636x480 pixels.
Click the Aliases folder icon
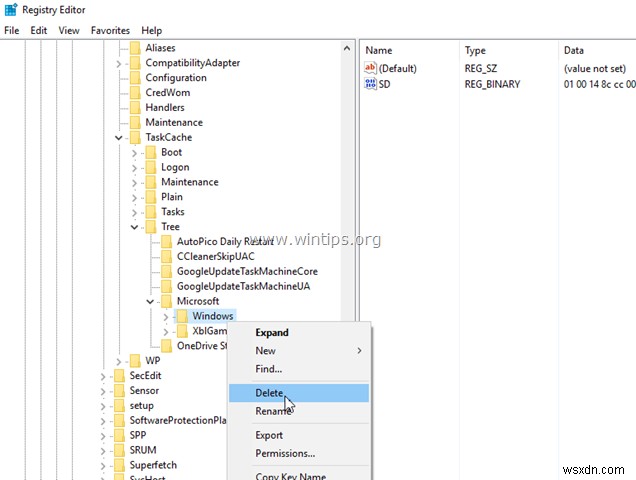click(135, 48)
